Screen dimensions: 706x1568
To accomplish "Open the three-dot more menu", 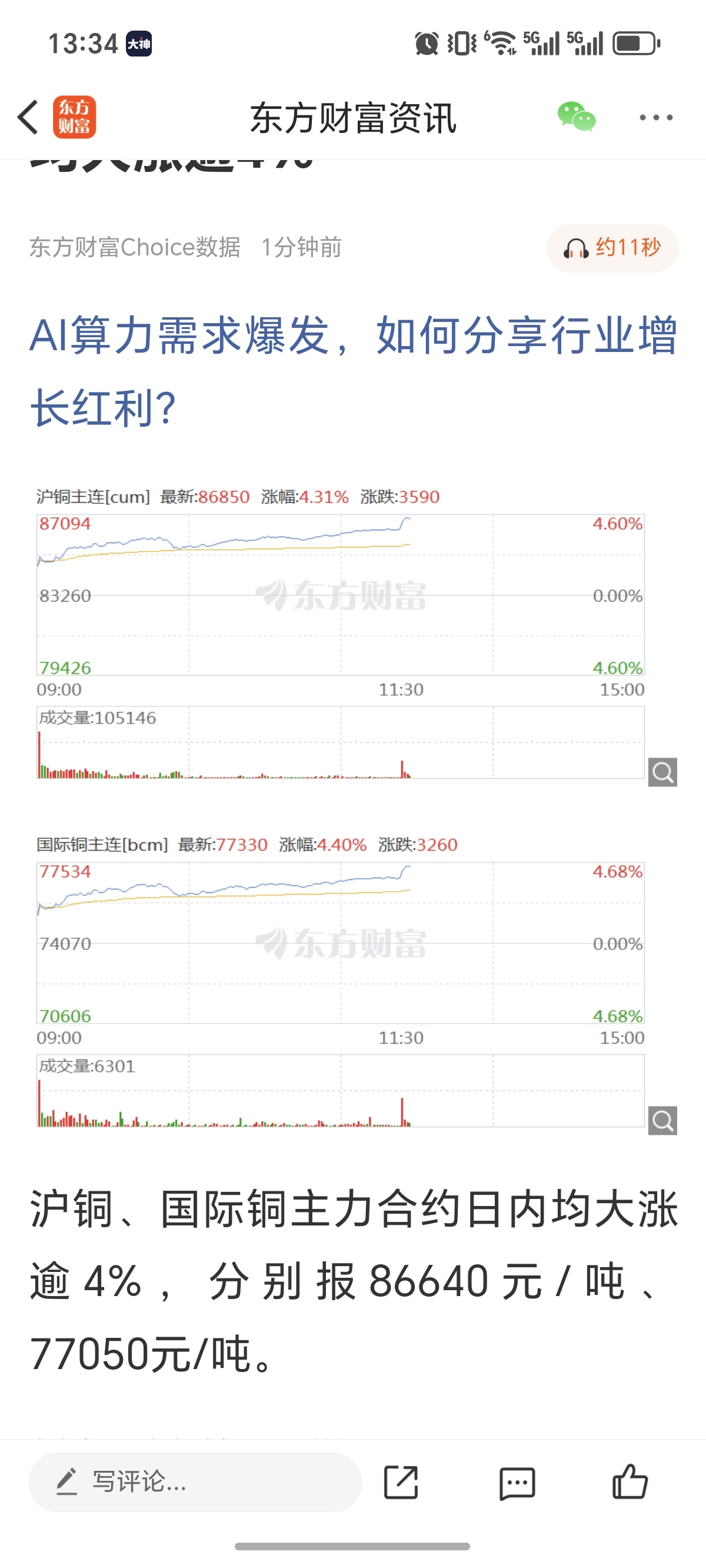I will (x=656, y=118).
